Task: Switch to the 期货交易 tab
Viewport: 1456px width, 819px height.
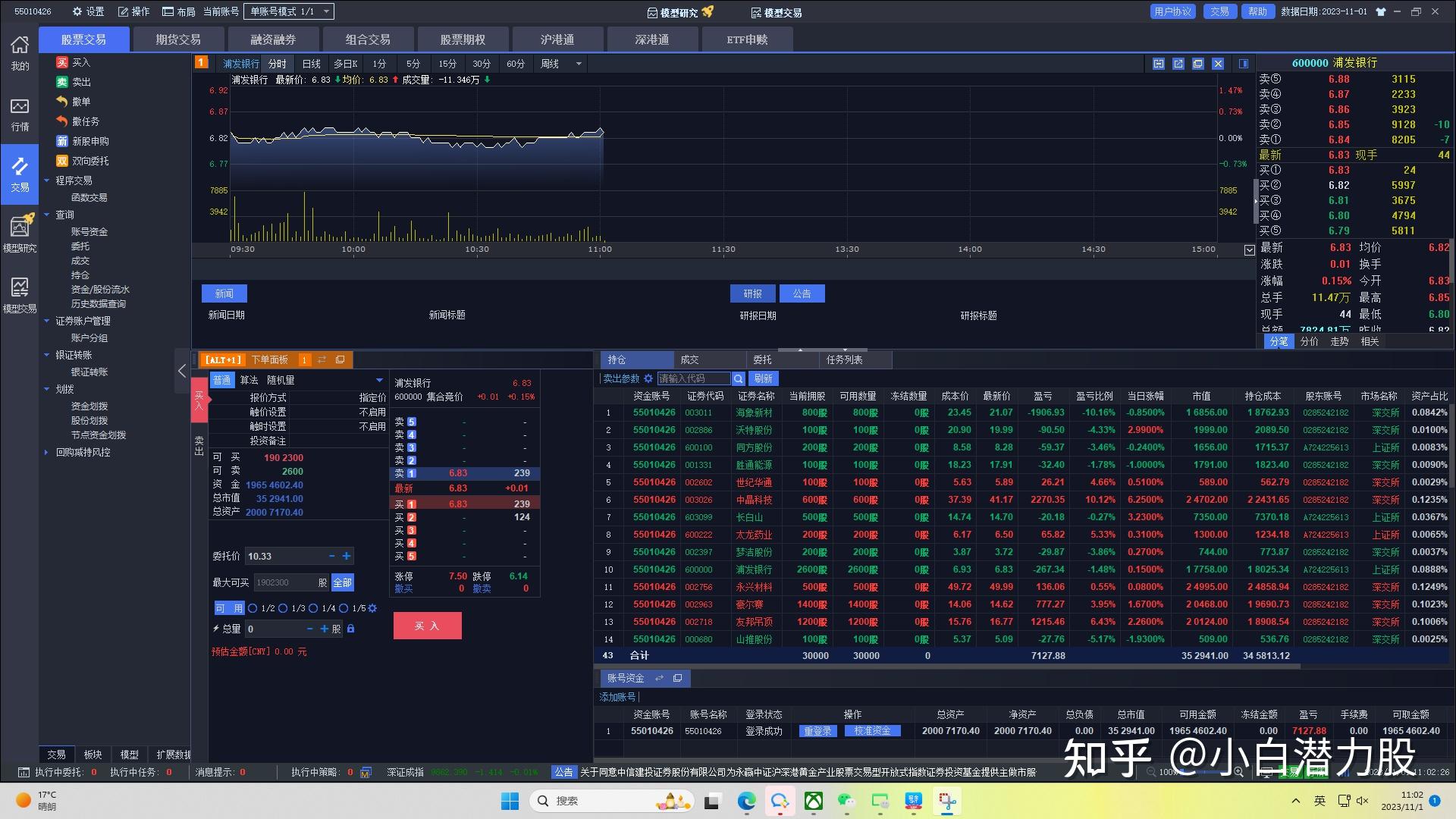Action: pyautogui.click(x=178, y=39)
